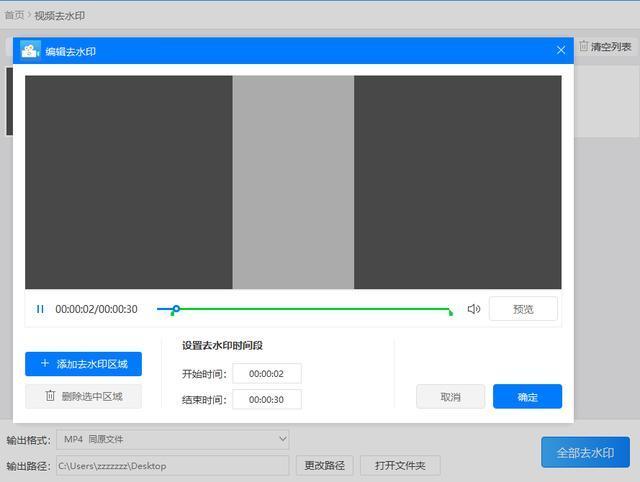Click the trash icon on the 删除选中区域 button
Image resolution: width=640 pixels, height=482 pixels.
point(50,395)
